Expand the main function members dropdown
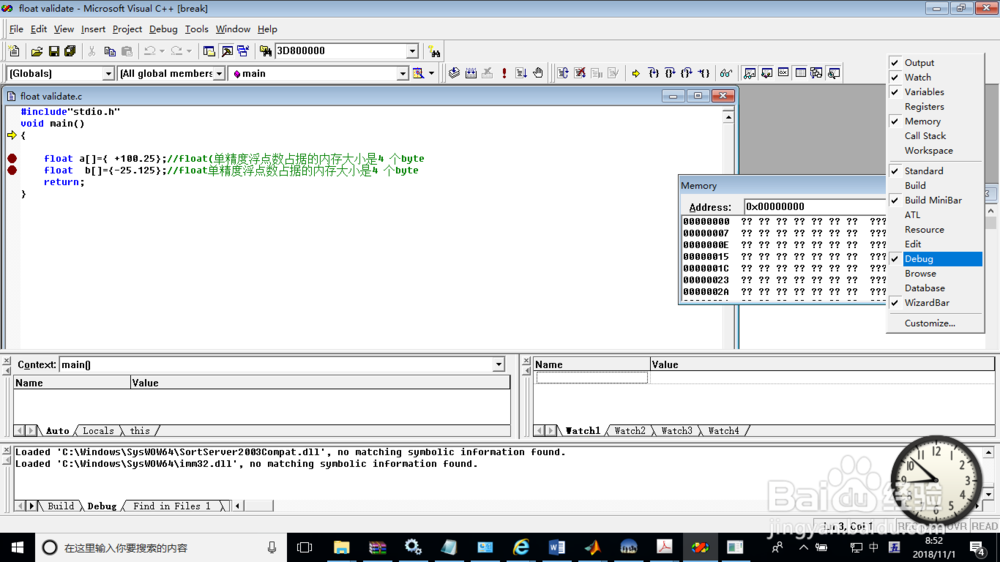The image size is (1000, 562). click(x=402, y=74)
